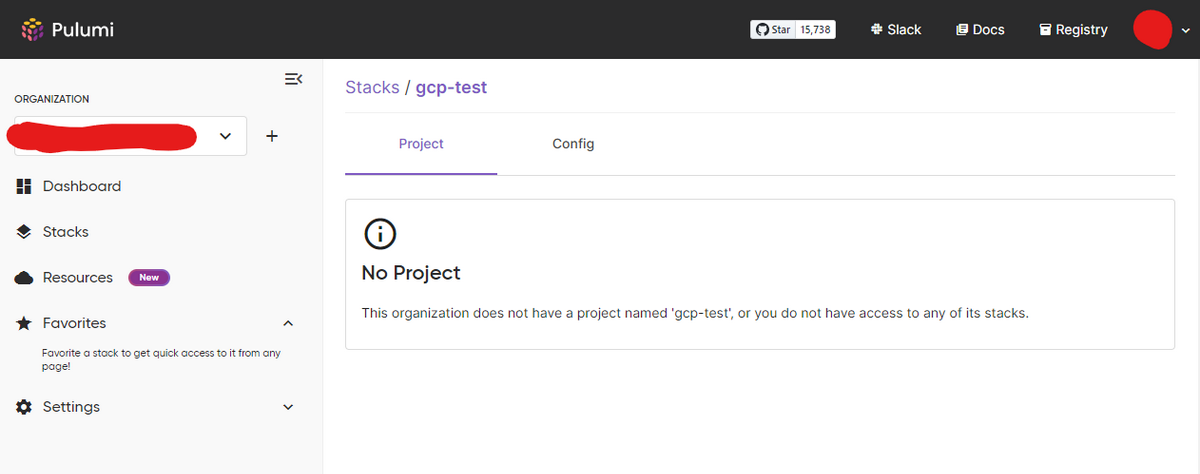The width and height of the screenshot is (1200, 474).
Task: Click the 'does not have a project' message
Action: [695, 313]
